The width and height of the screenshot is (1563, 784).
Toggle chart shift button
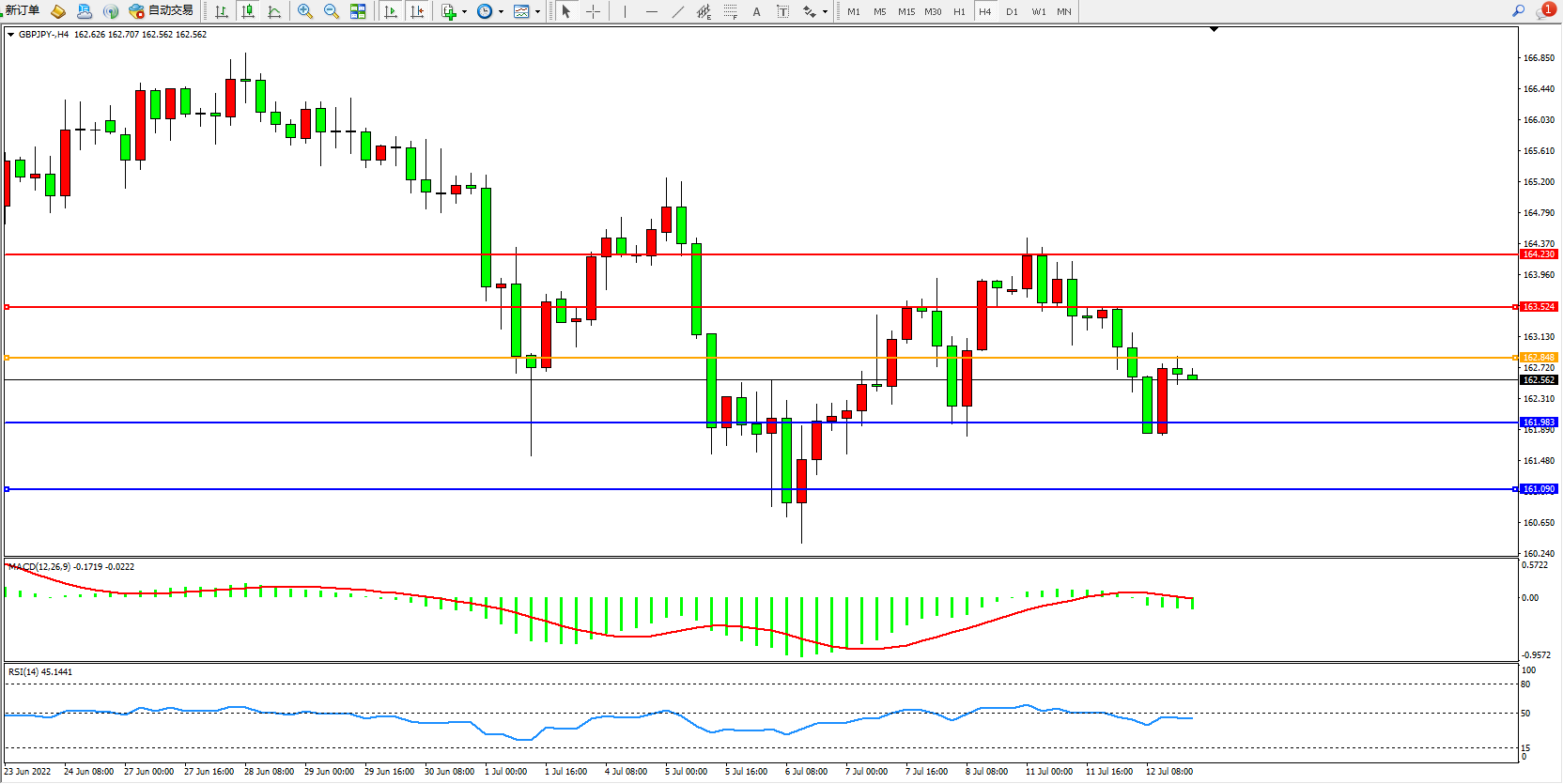[417, 11]
